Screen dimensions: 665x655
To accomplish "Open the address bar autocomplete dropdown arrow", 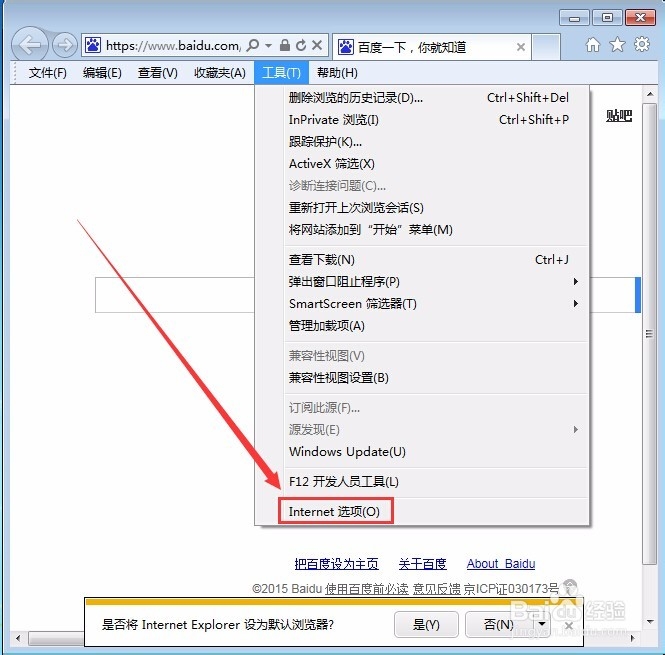I will click(x=268, y=45).
